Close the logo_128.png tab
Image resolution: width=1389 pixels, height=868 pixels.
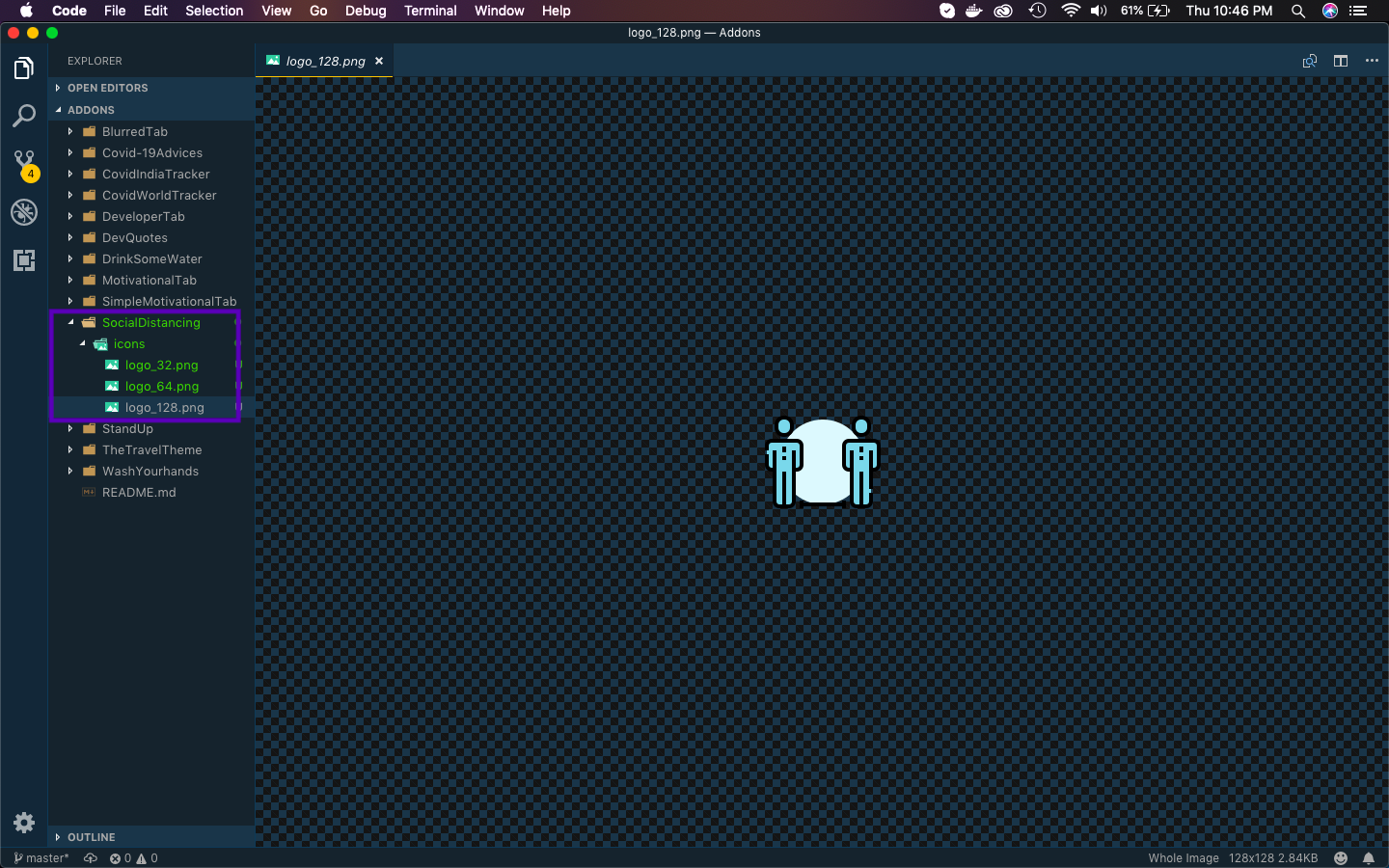click(379, 61)
